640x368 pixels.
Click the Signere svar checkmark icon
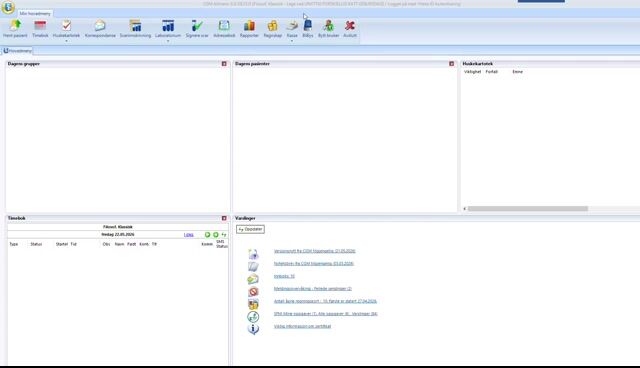(197, 26)
